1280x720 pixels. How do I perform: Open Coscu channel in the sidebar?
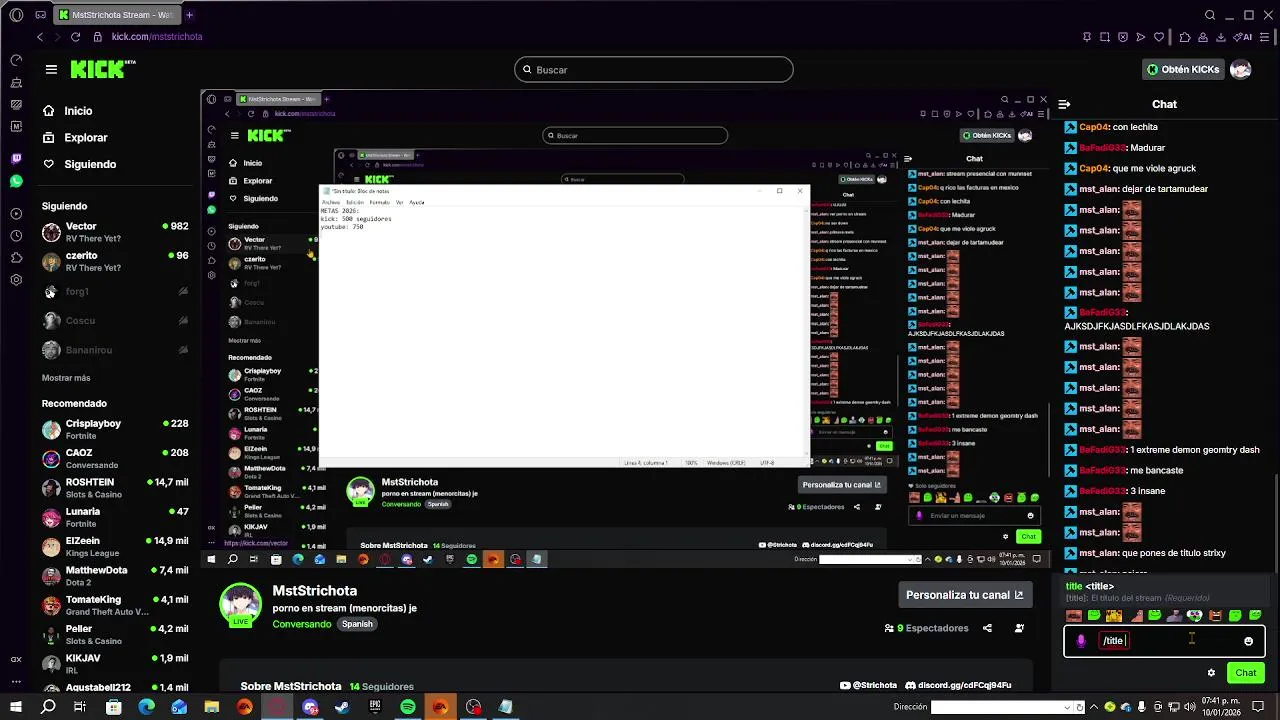click(x=115, y=321)
